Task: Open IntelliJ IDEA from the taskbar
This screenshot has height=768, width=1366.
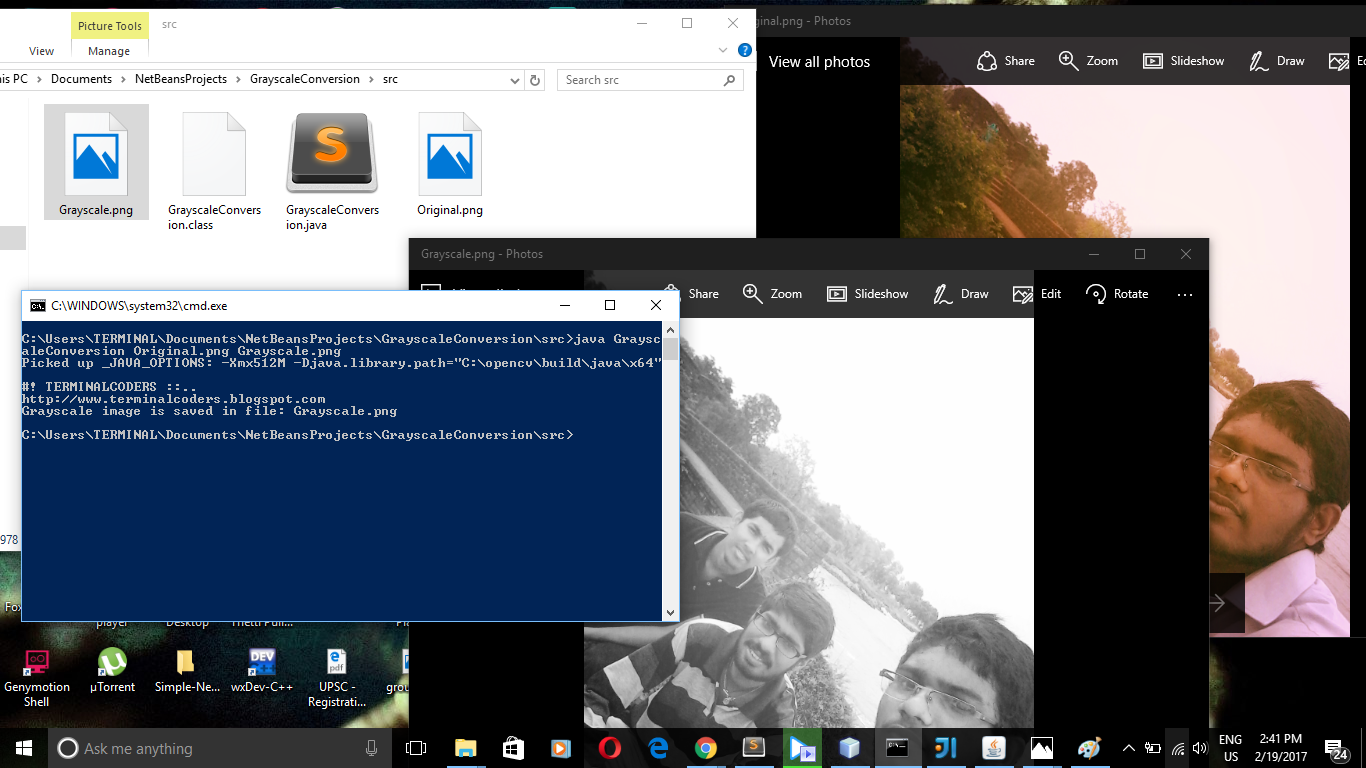Action: click(x=945, y=747)
